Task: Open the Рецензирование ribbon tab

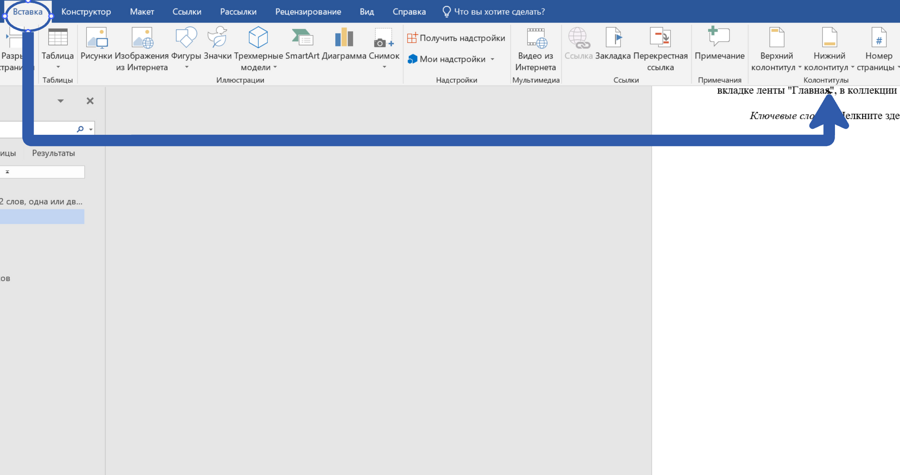Action: pyautogui.click(x=308, y=11)
